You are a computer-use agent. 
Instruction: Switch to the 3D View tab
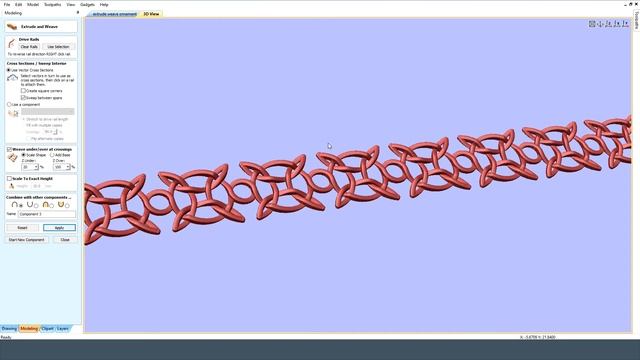pos(151,14)
